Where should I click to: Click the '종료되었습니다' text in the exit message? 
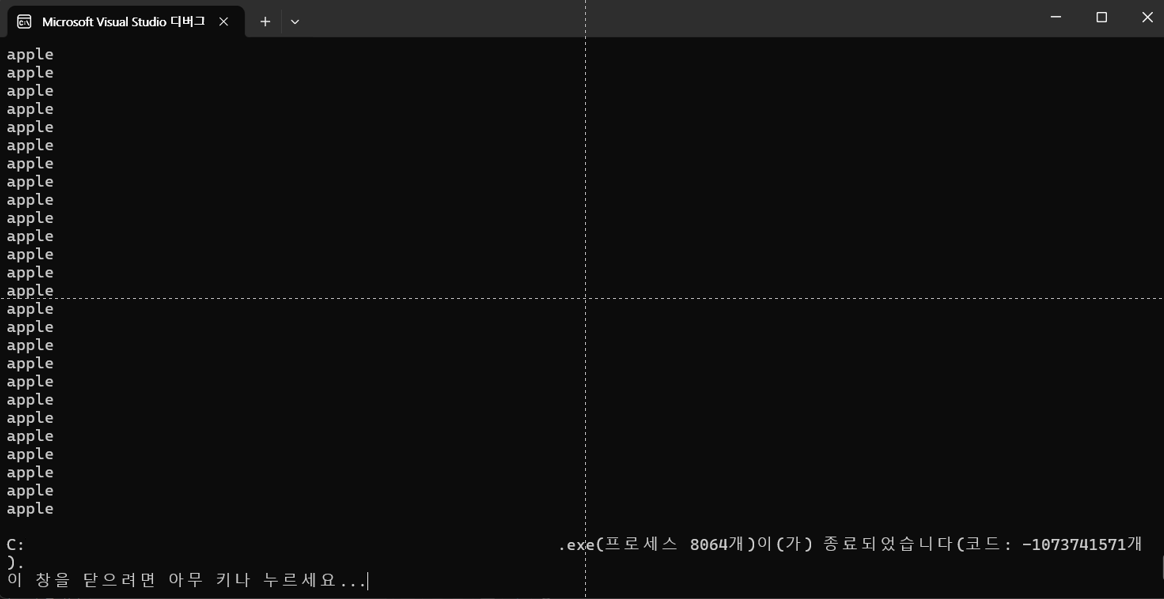click(x=889, y=545)
